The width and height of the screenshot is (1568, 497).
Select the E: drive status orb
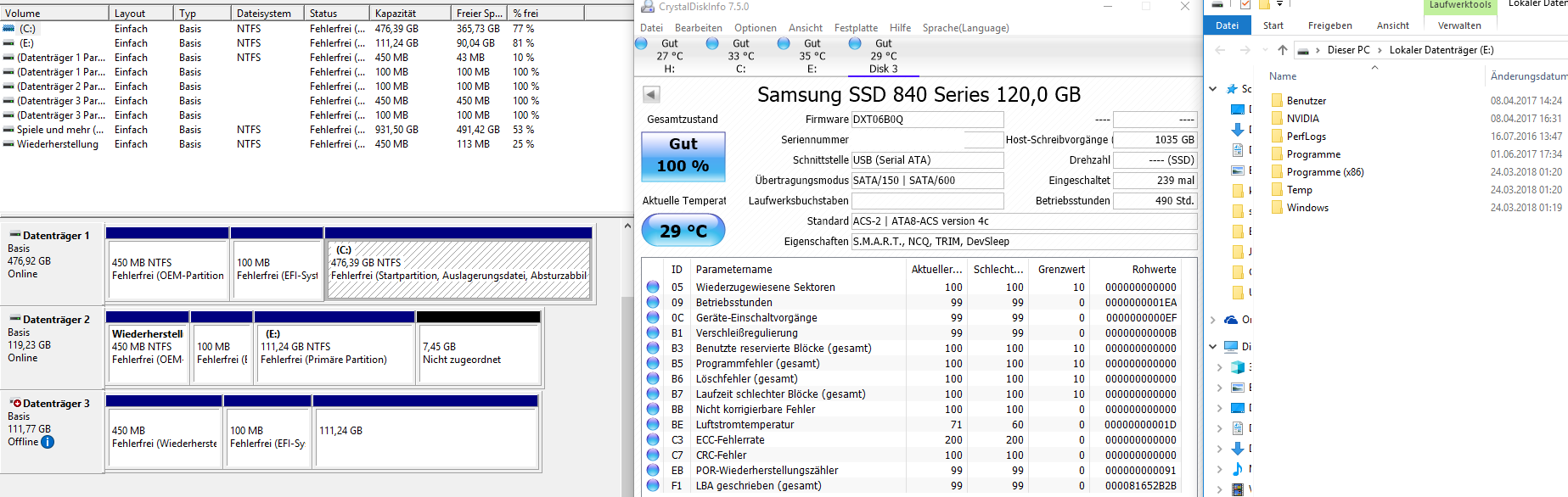point(784,43)
